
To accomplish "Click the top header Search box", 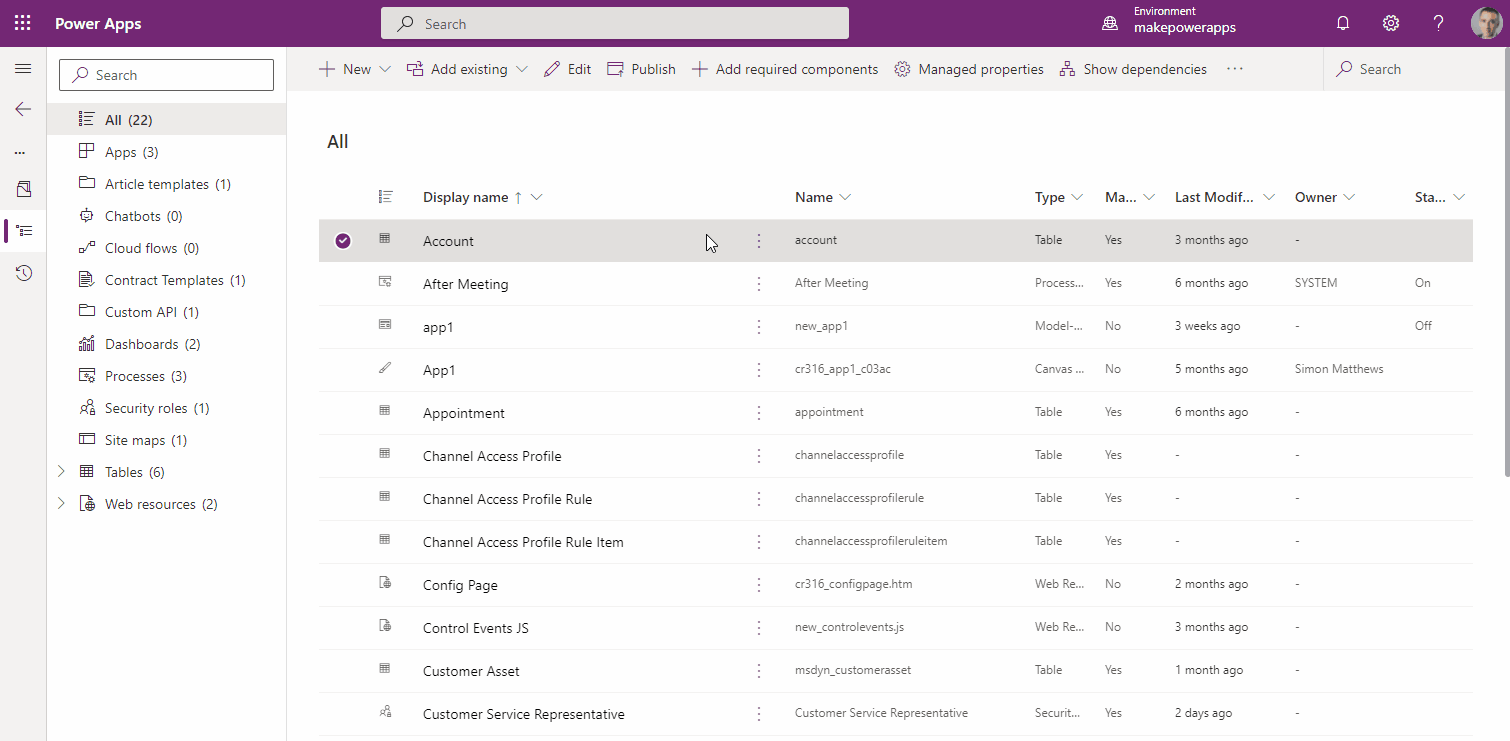I will (x=614, y=24).
